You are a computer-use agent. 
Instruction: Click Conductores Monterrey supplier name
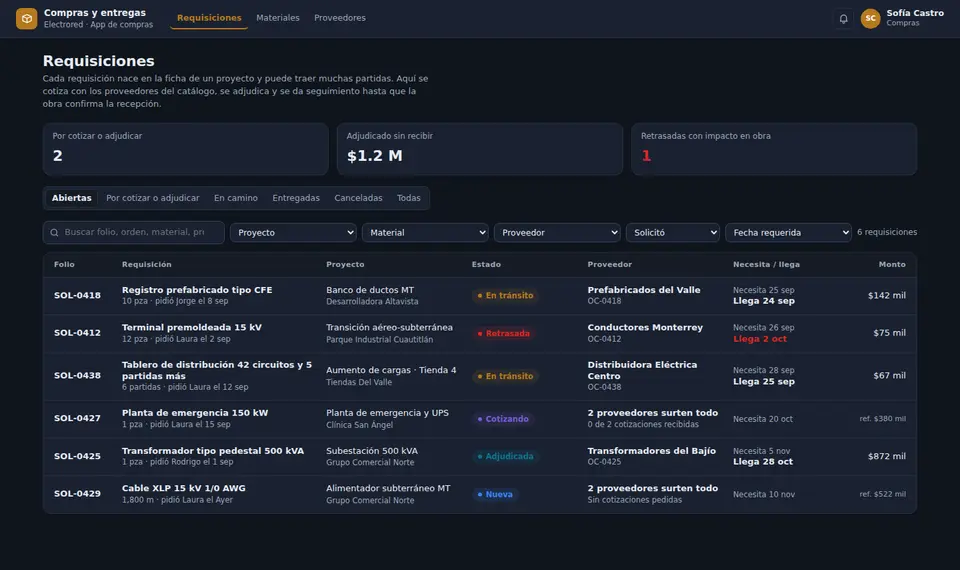pos(645,327)
